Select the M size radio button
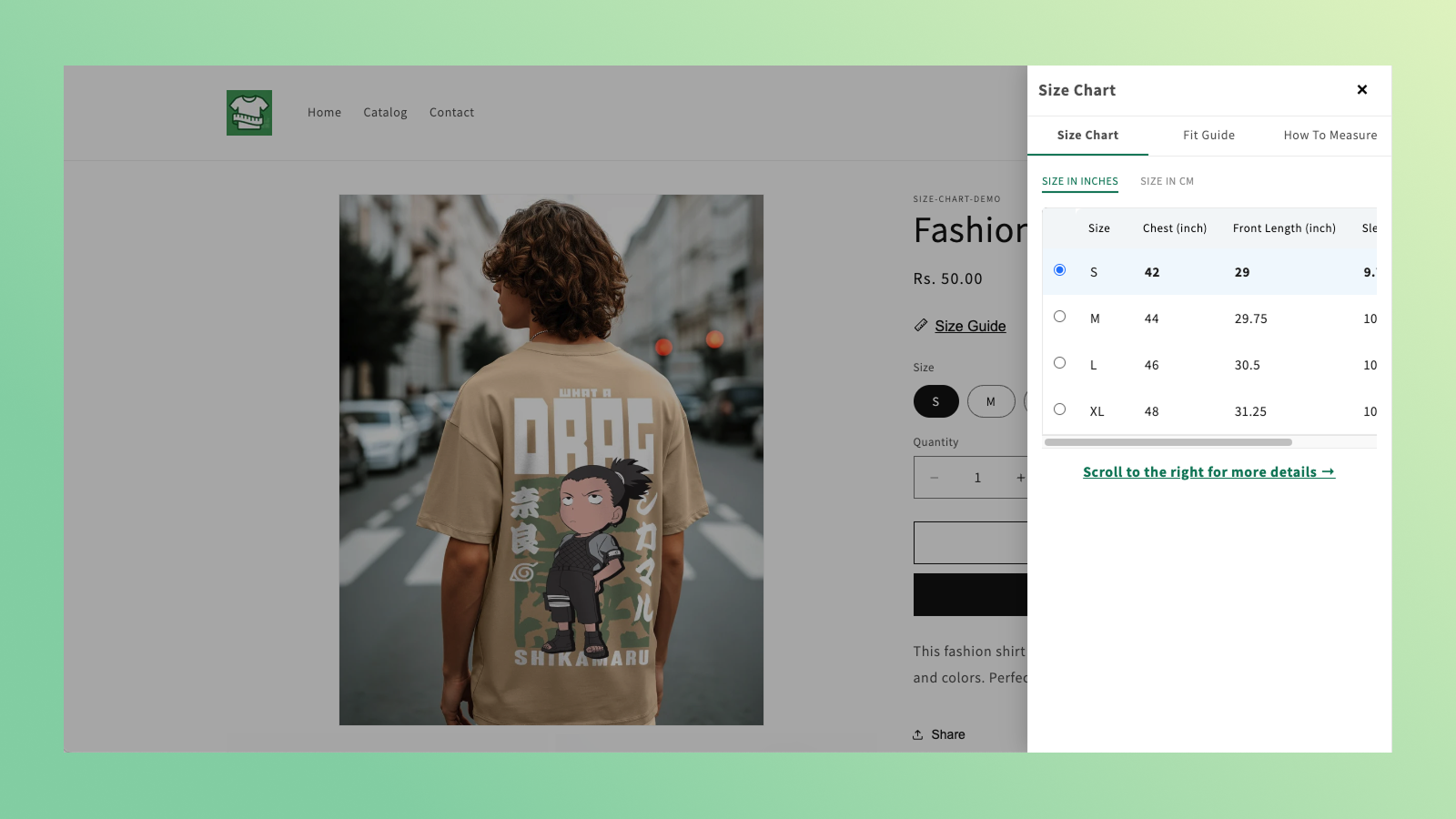Image resolution: width=1456 pixels, height=819 pixels. coord(1059,317)
